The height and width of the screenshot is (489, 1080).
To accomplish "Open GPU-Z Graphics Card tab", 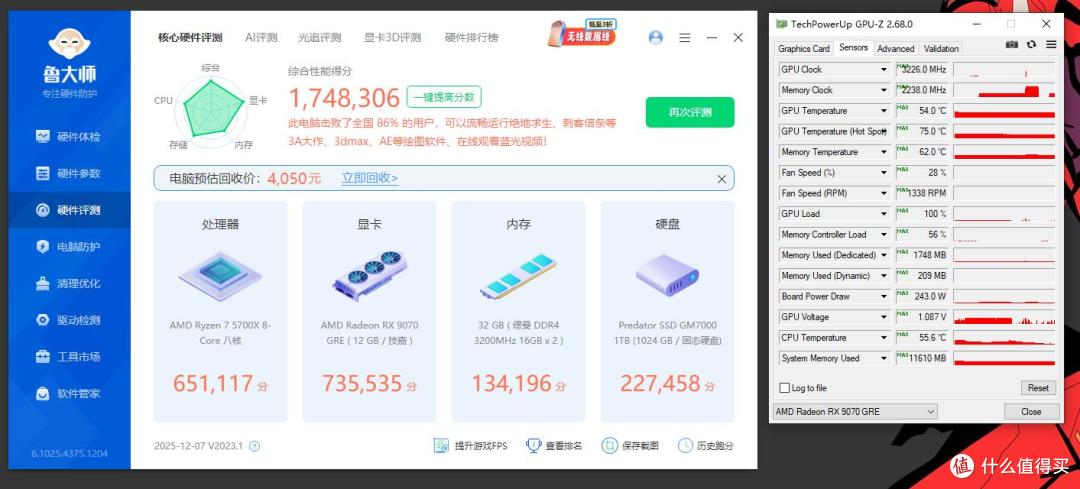I will pos(804,49).
